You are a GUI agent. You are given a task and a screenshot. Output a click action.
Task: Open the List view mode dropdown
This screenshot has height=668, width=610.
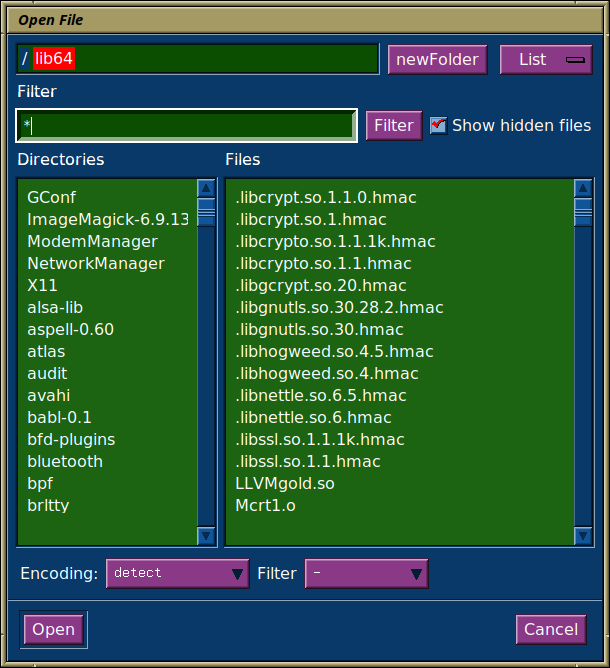[546, 60]
